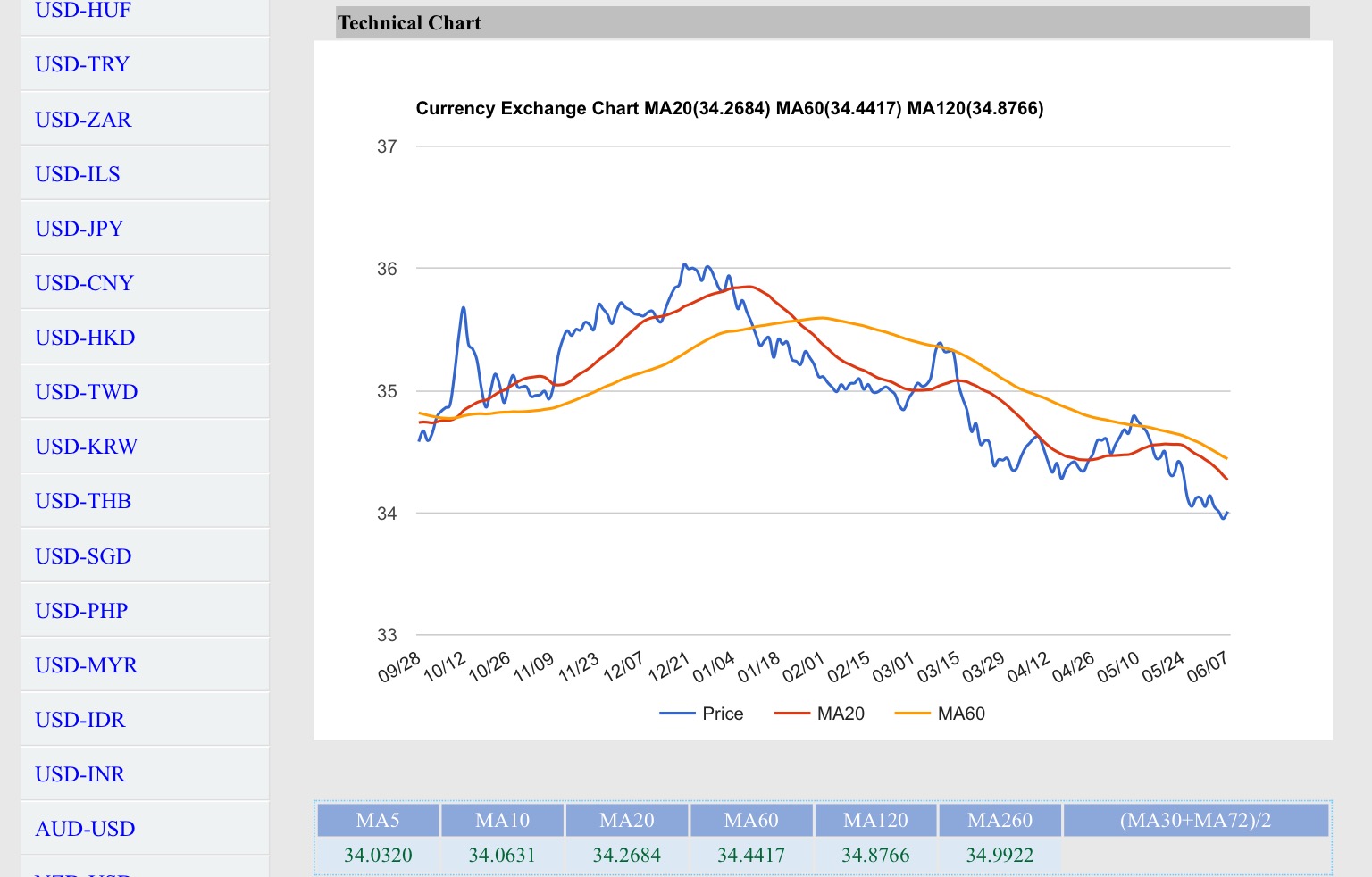Click the MA60 column header in table
The image size is (1372, 877).
pyautogui.click(x=751, y=820)
